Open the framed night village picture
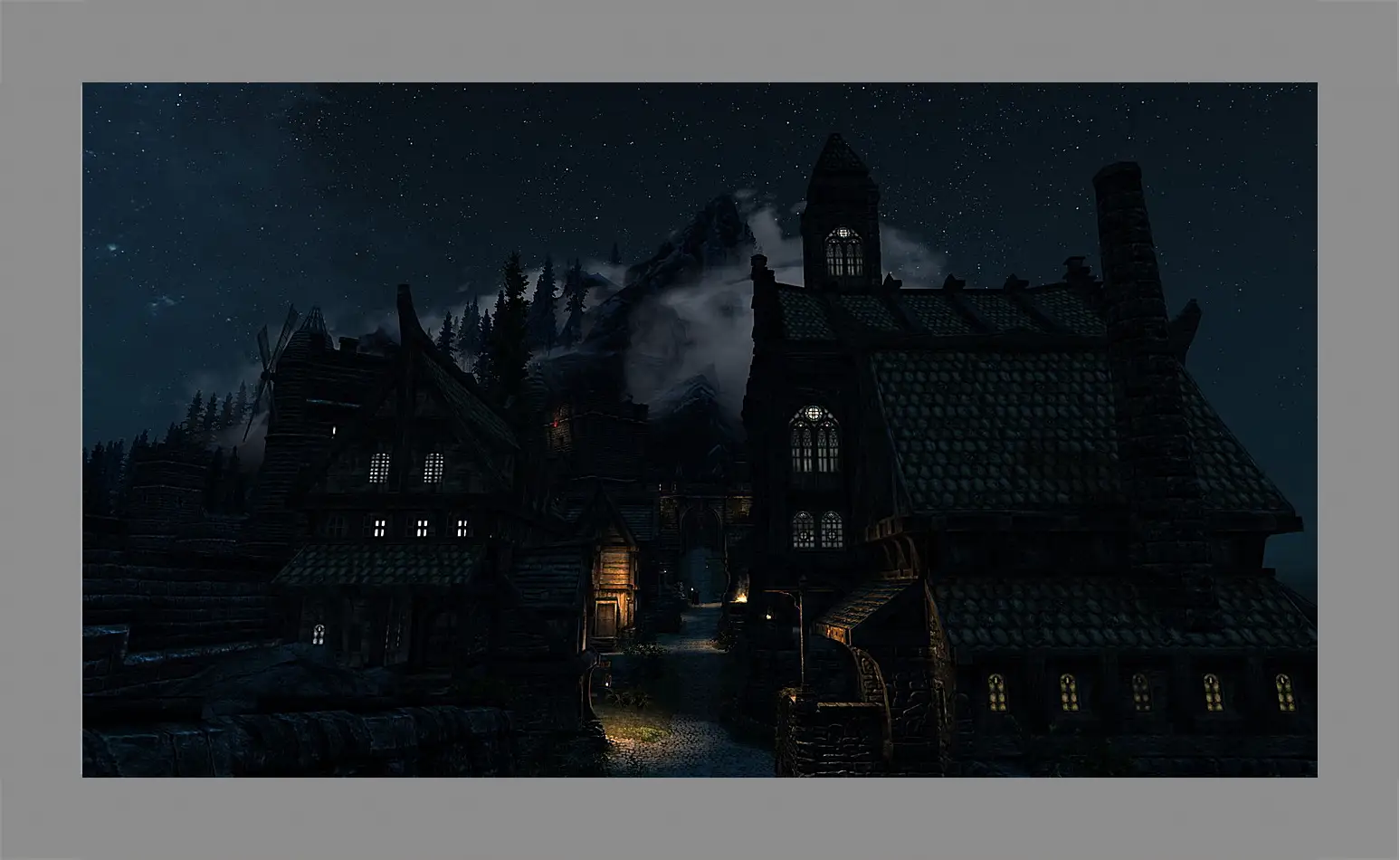 [700, 430]
